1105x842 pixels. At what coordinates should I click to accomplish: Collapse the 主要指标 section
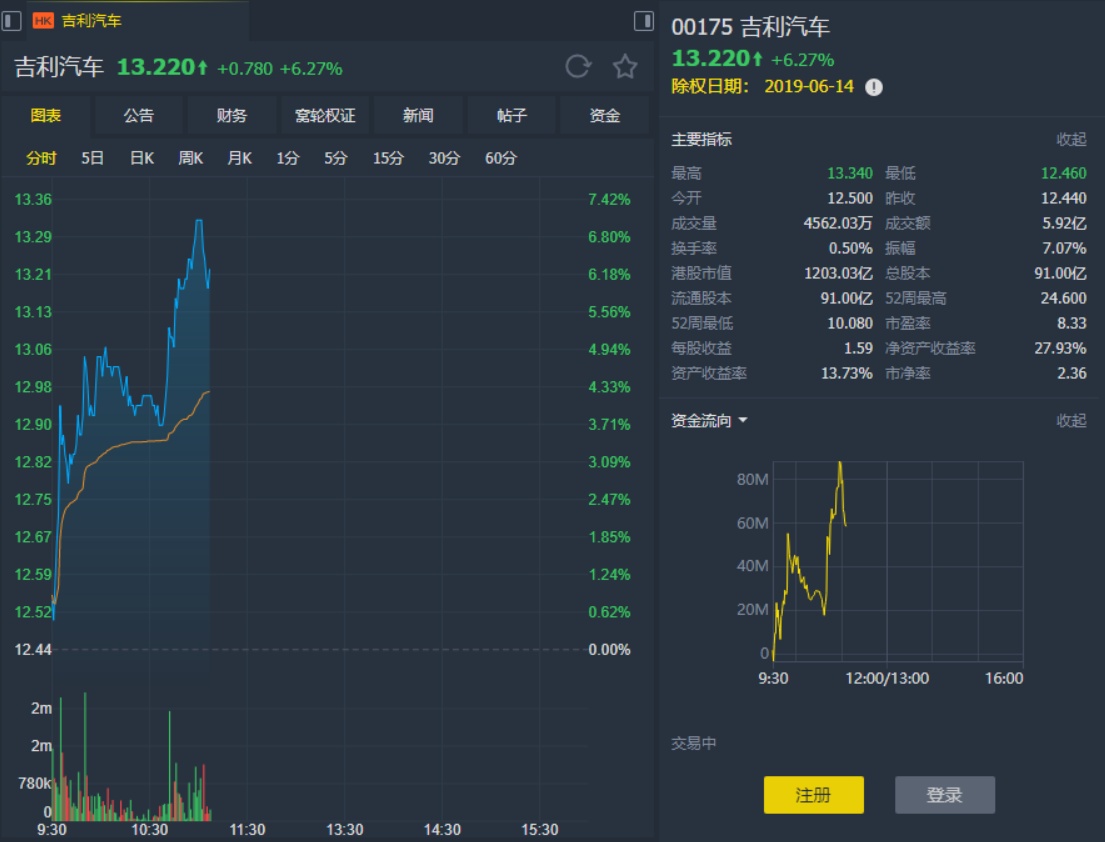click(1071, 139)
